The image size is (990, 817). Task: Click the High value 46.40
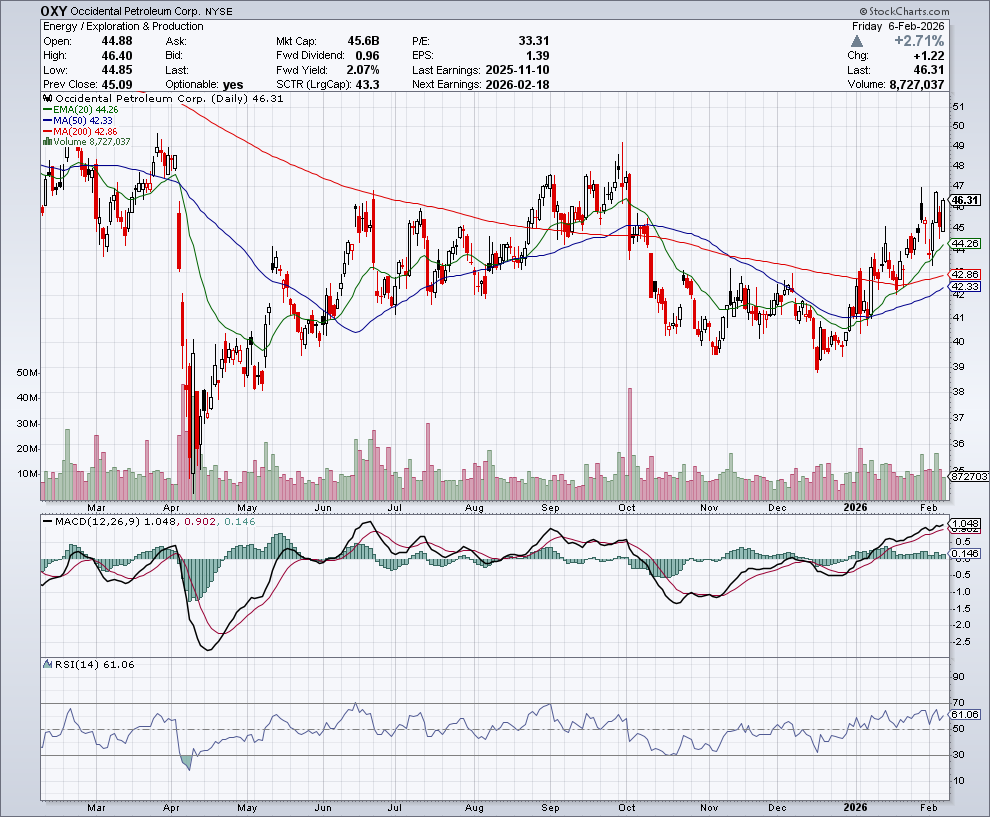pos(117,56)
